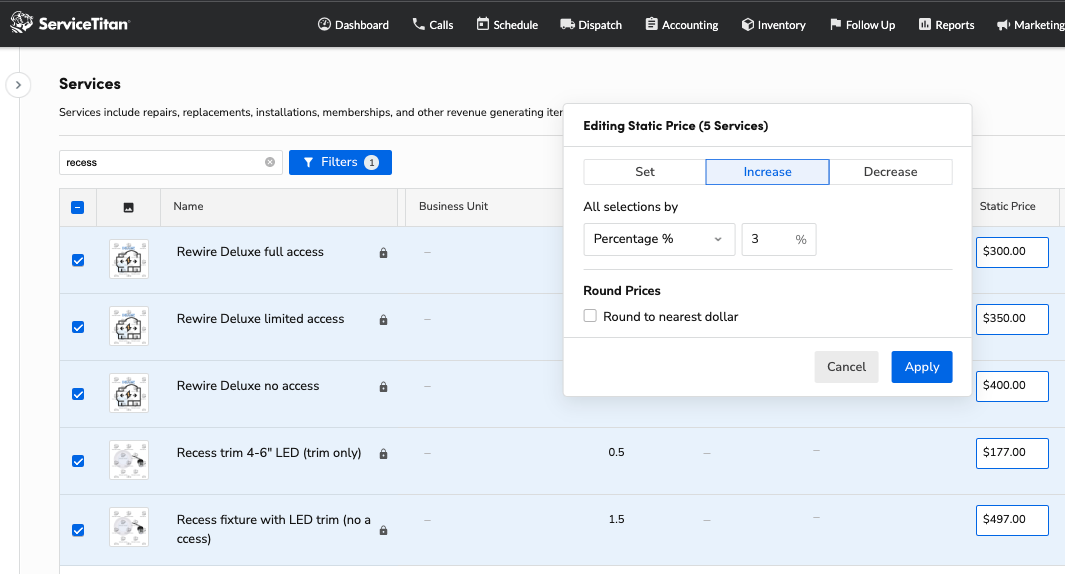Uncheck Rewire Deluxe no access row

pos(78,394)
